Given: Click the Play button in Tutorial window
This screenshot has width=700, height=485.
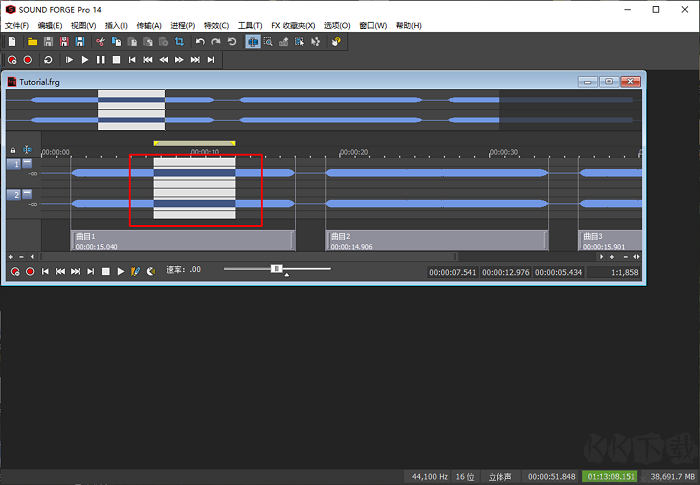Looking at the screenshot, I should point(120,271).
